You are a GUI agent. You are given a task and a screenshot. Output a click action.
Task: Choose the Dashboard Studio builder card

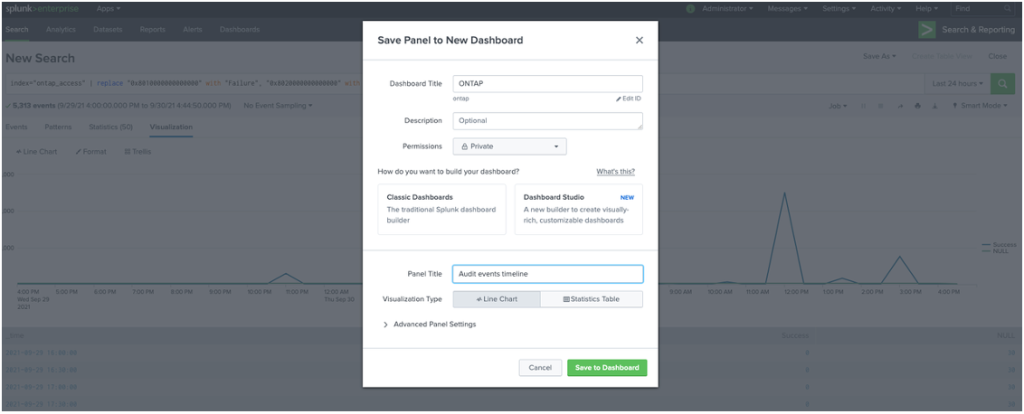coord(579,209)
